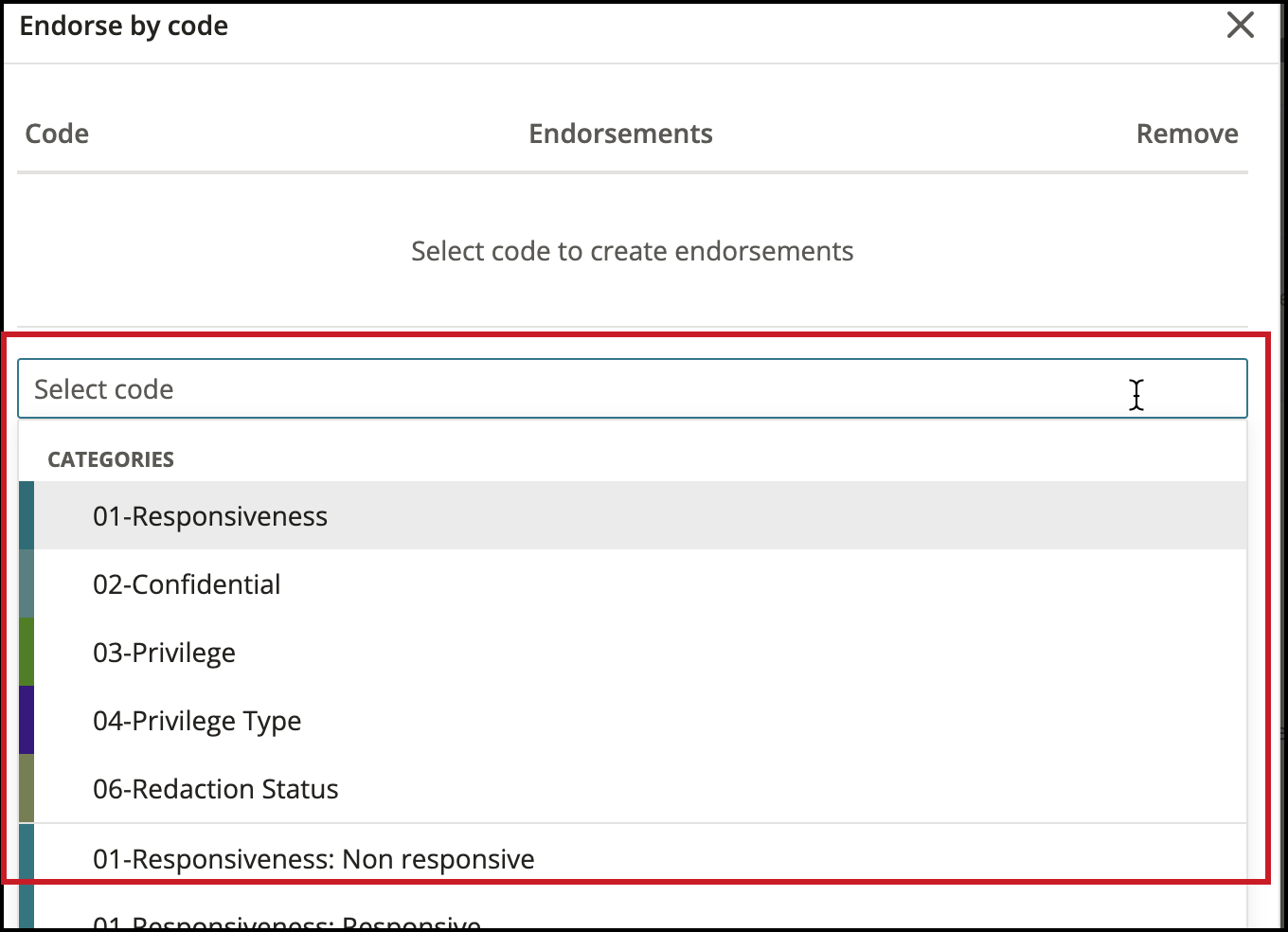Pick the 03-Privilege category option
The image size is (1288, 932).
(x=632, y=652)
